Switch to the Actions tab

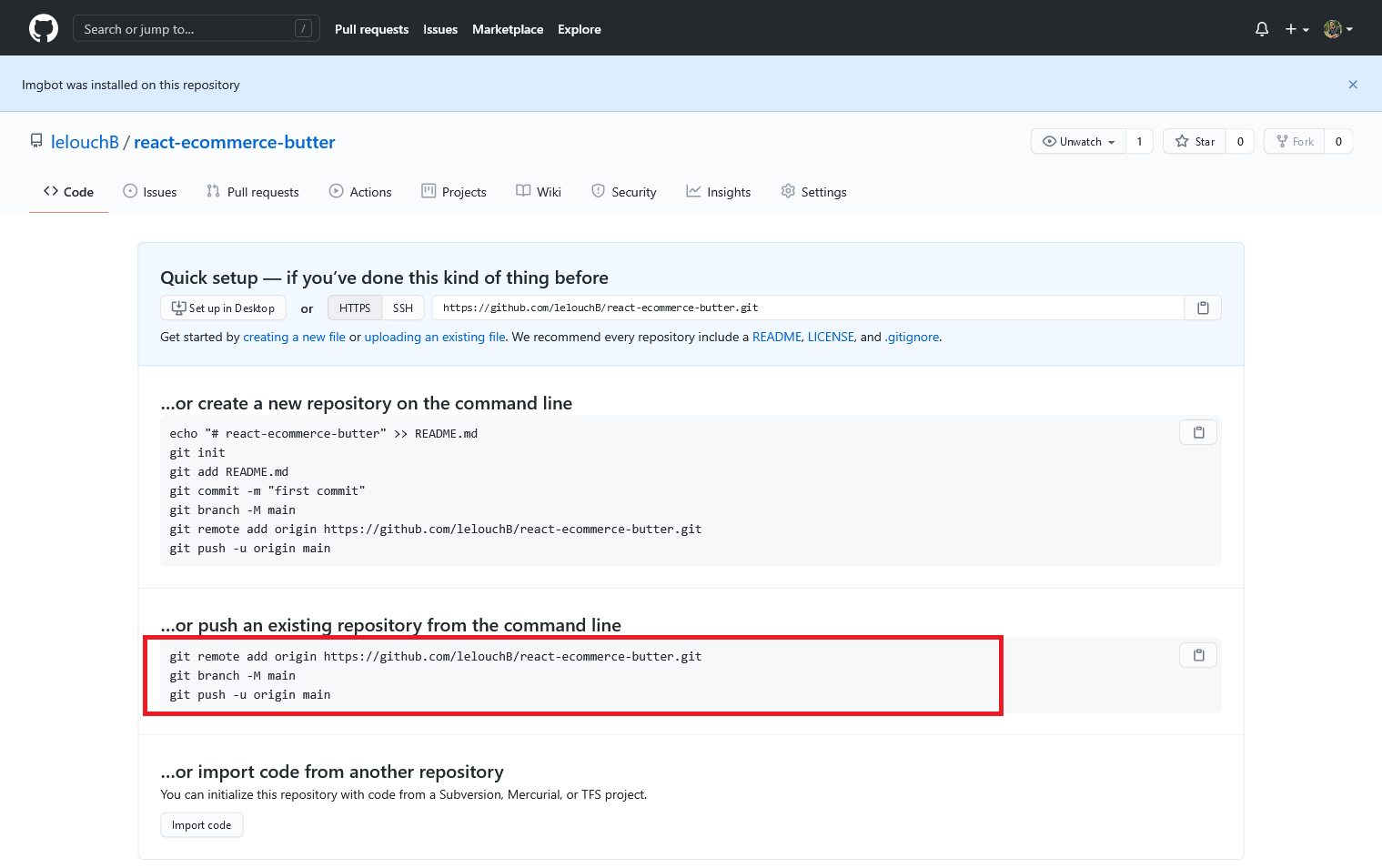click(360, 192)
